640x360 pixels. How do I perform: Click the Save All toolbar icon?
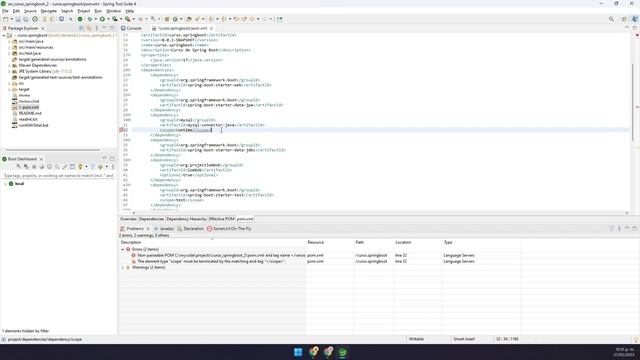pos(26,19)
